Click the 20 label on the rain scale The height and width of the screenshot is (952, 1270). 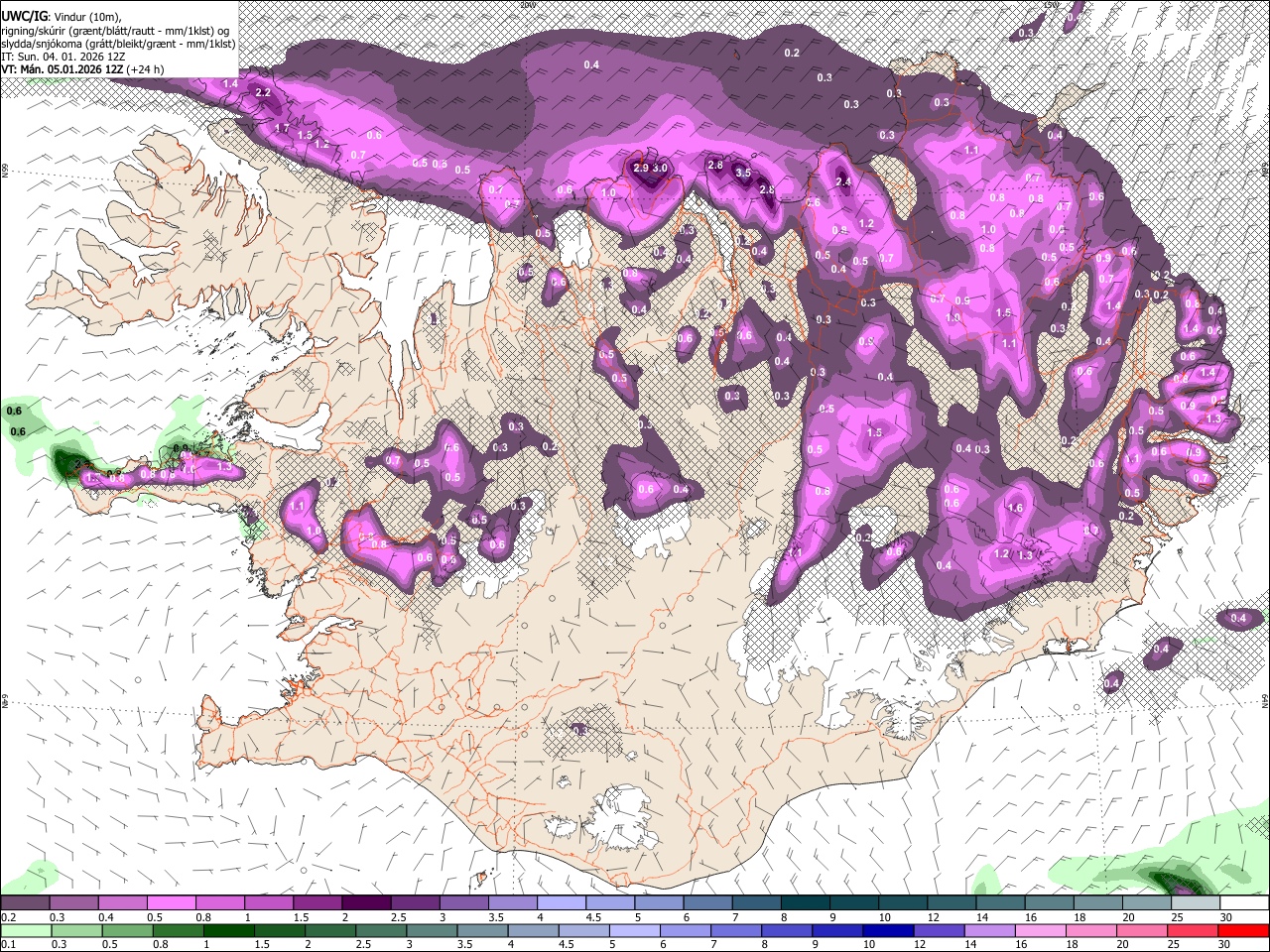click(1122, 945)
